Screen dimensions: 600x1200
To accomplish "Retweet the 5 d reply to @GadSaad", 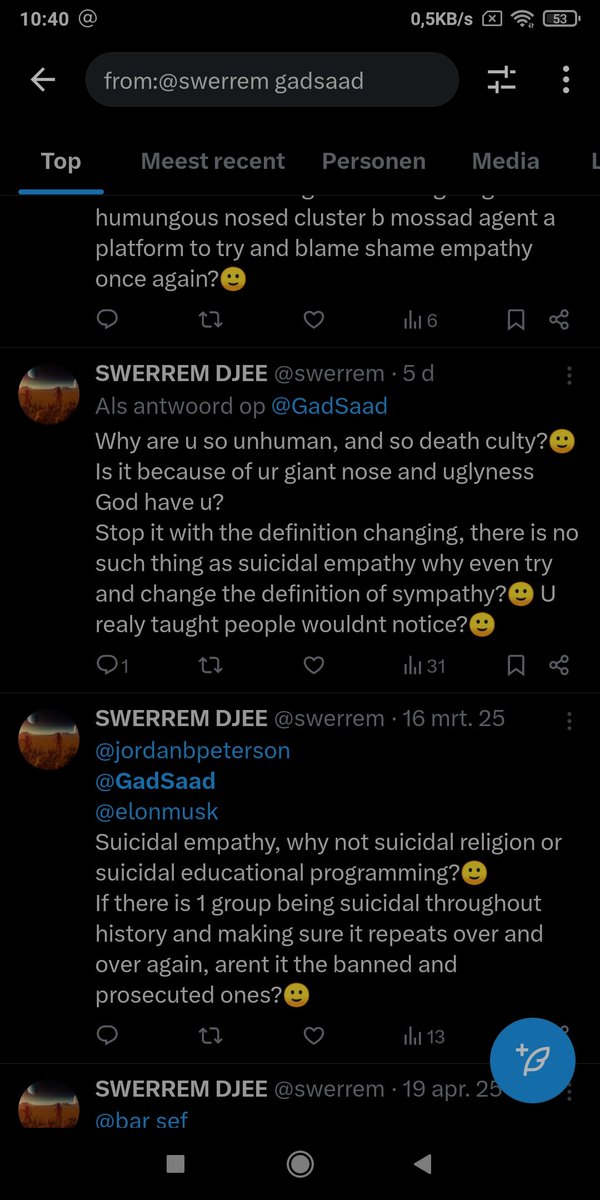I will [x=210, y=665].
